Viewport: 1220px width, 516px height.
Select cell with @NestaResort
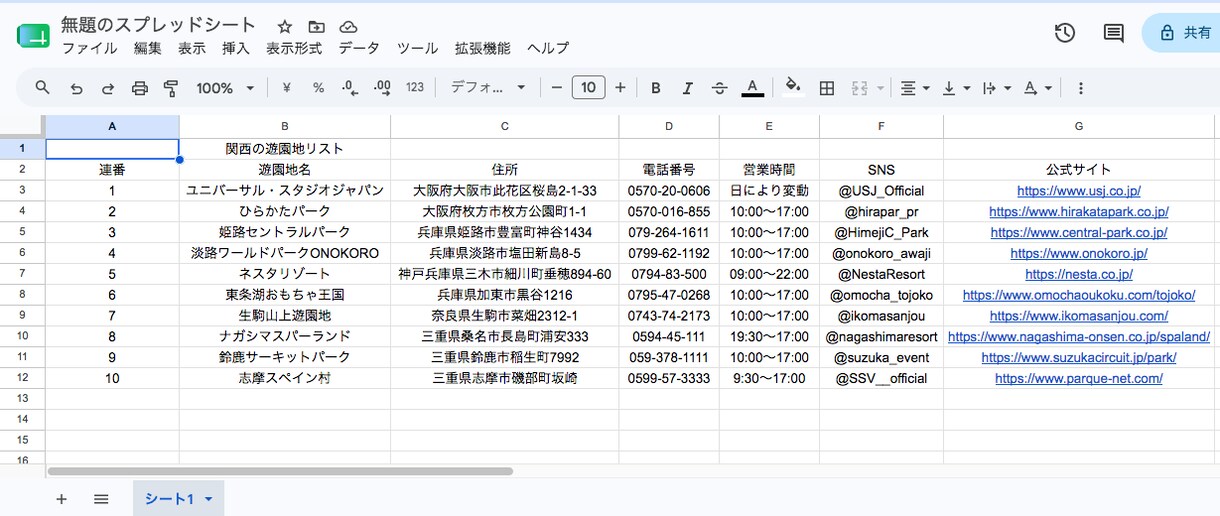pos(881,274)
